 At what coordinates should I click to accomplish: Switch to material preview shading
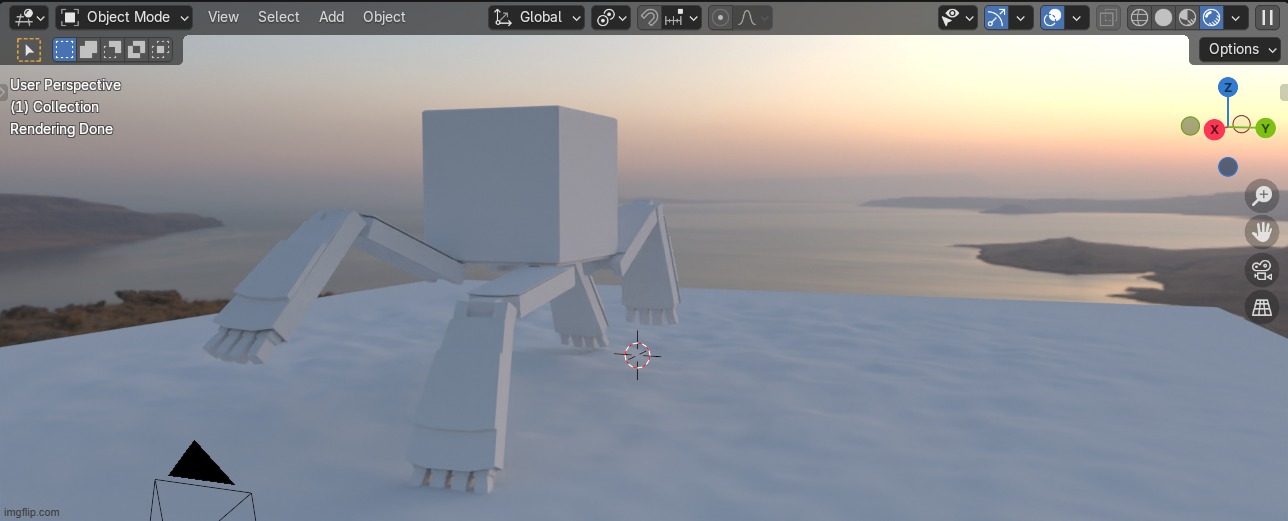[1187, 17]
